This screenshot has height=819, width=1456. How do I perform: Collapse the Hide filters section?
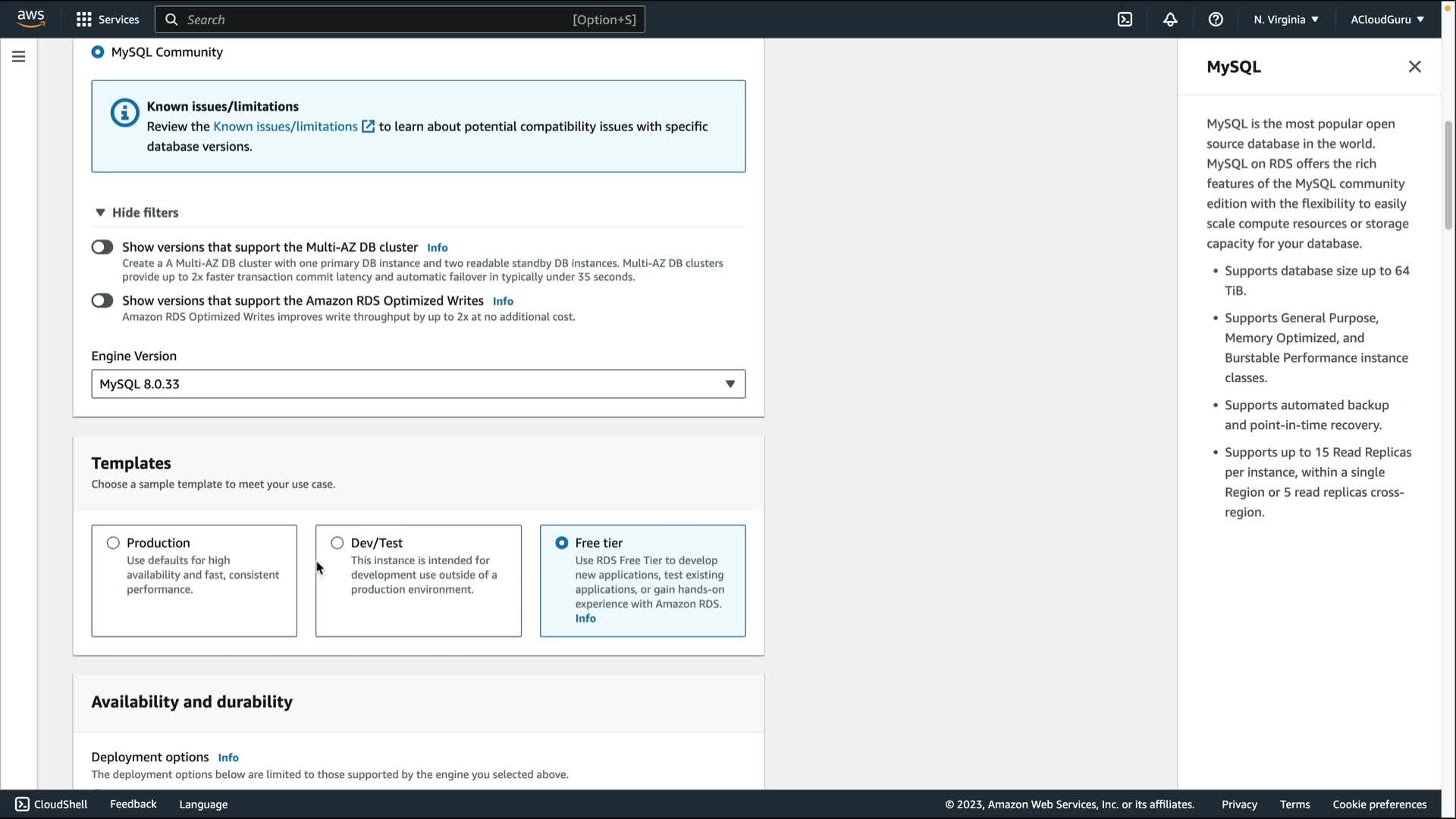[136, 213]
